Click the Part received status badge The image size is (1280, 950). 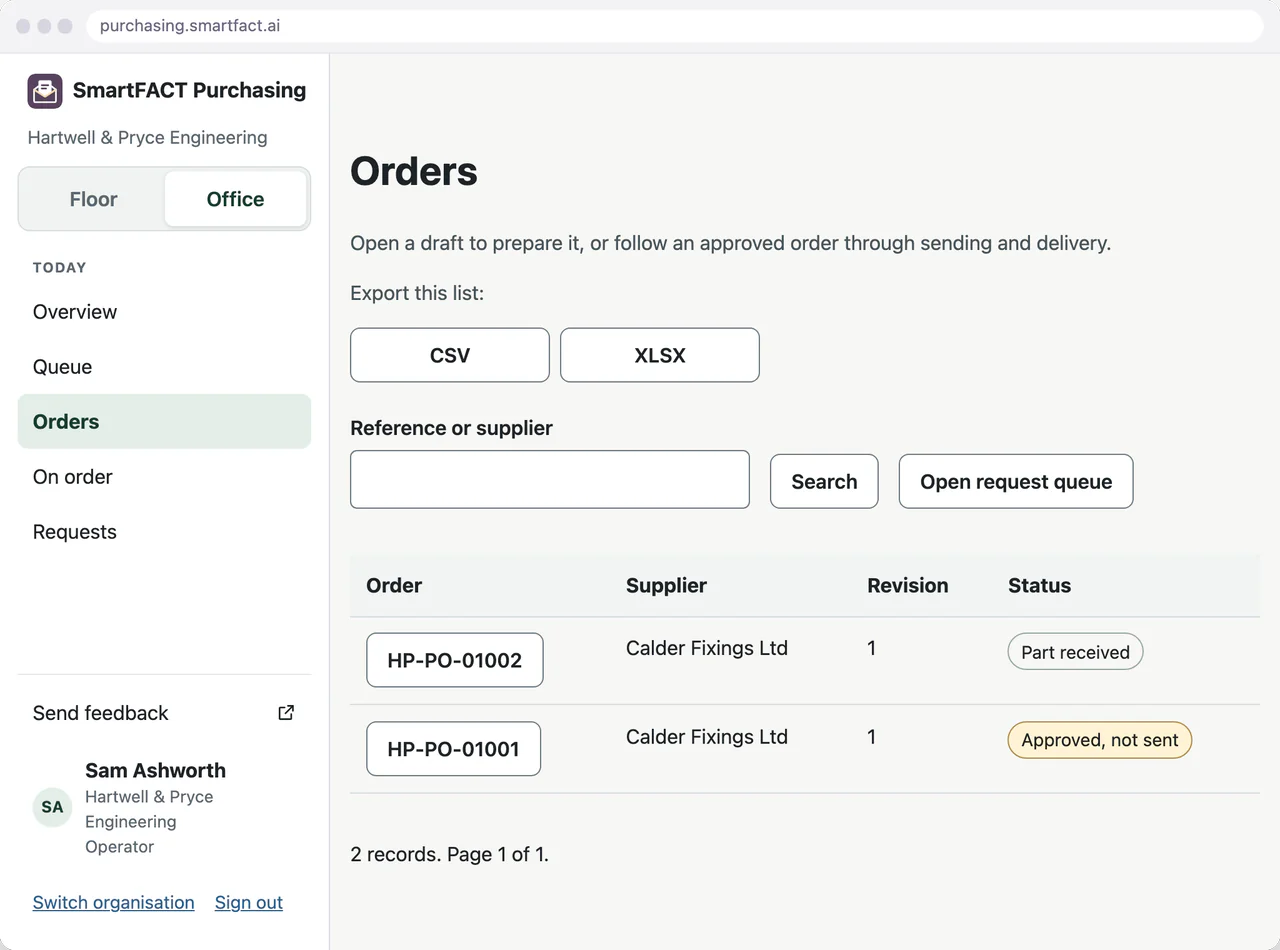(1075, 652)
